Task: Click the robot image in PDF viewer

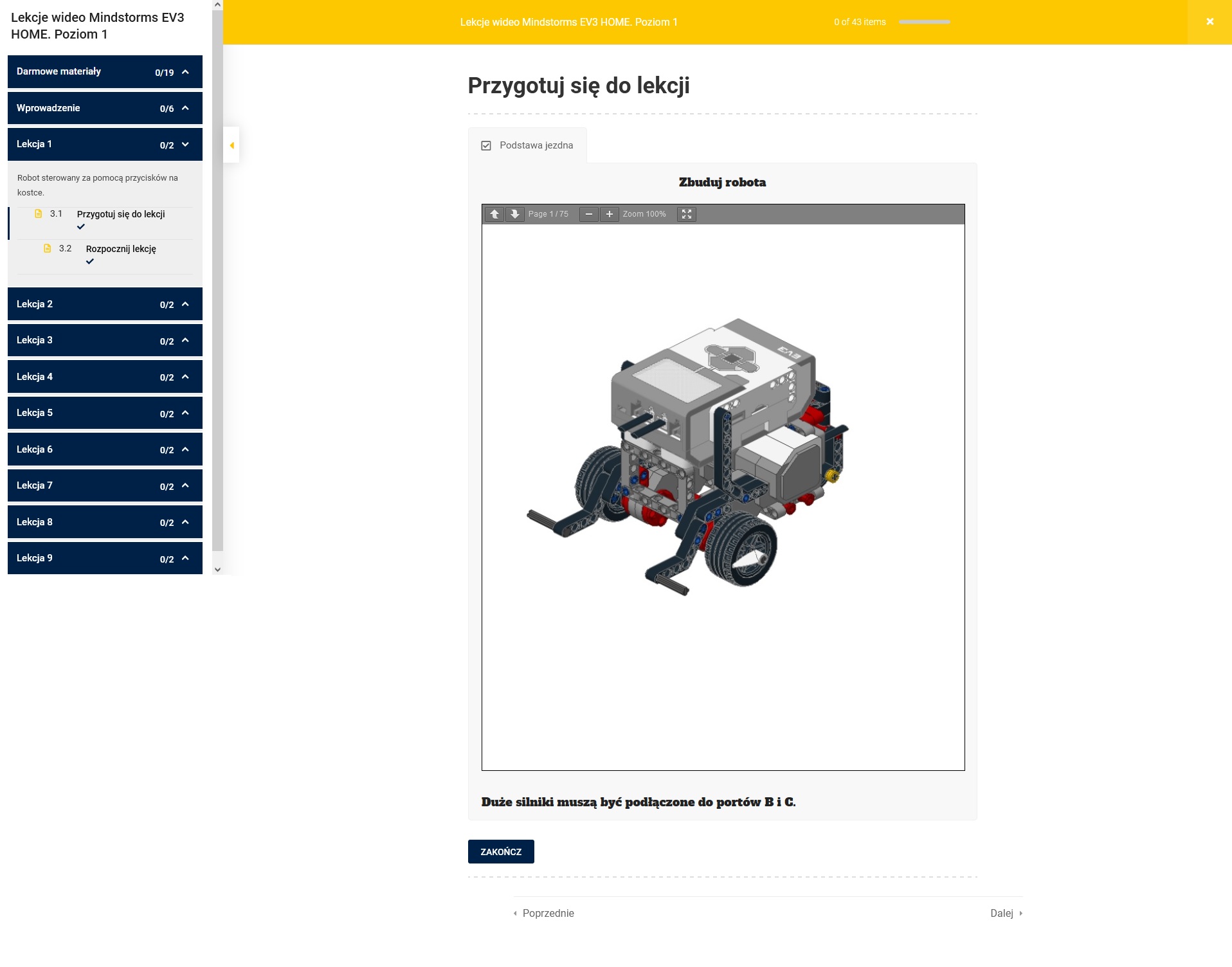Action: (x=688, y=456)
